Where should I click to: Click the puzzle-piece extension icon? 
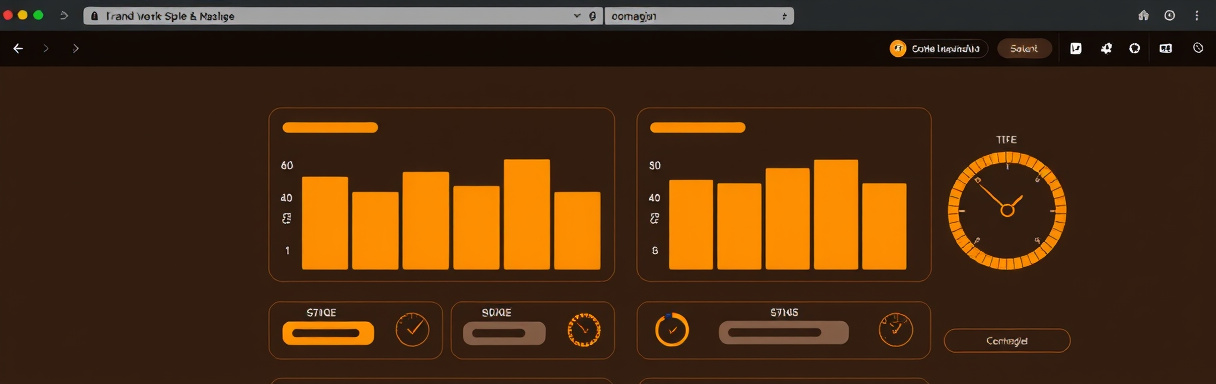click(1106, 48)
